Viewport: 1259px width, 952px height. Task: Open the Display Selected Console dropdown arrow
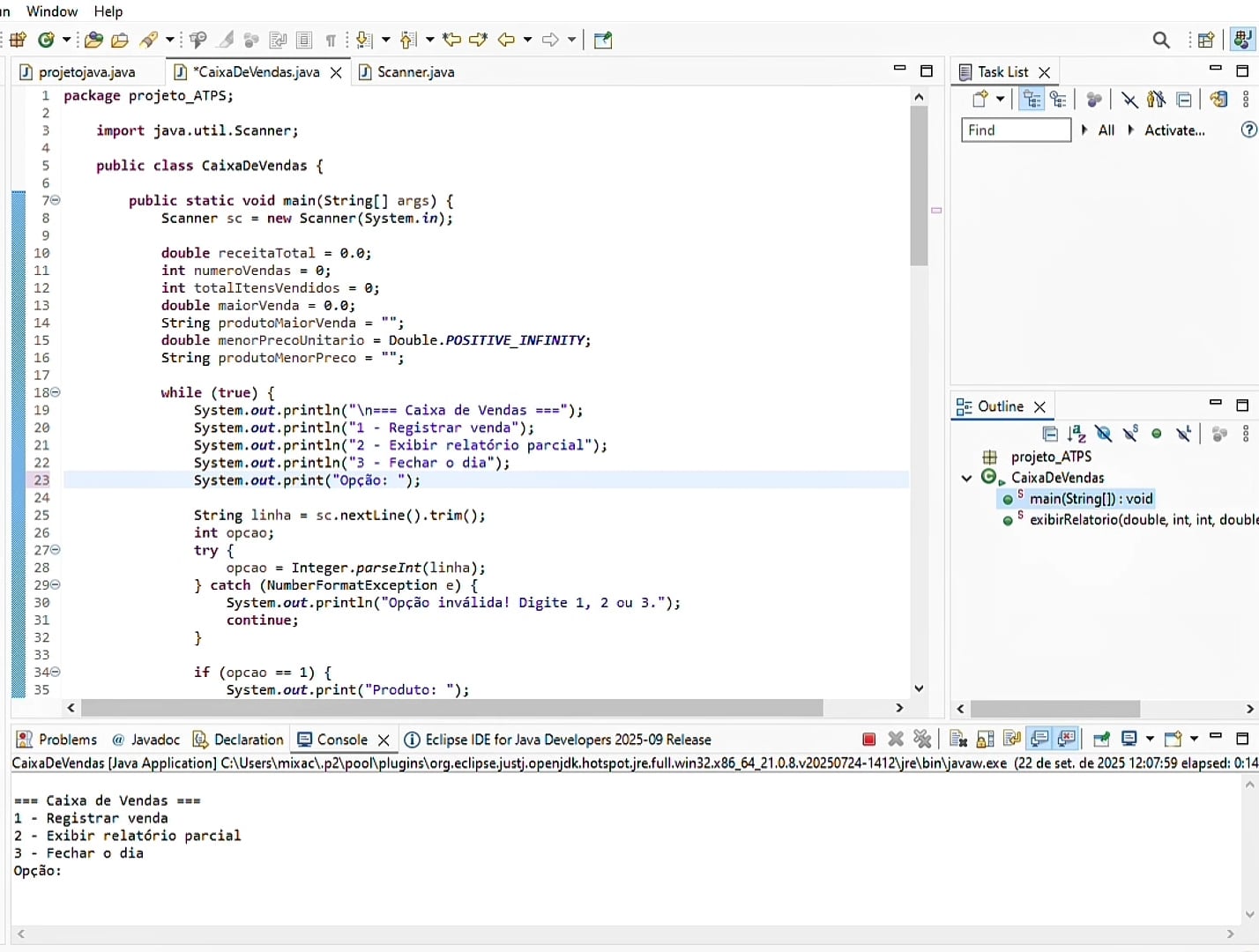tap(1150, 740)
